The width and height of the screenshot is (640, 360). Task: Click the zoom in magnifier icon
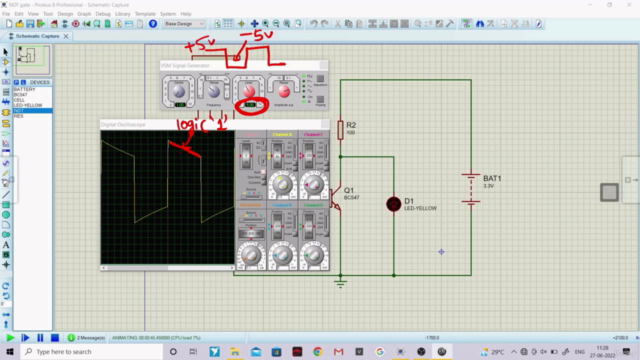265,24
